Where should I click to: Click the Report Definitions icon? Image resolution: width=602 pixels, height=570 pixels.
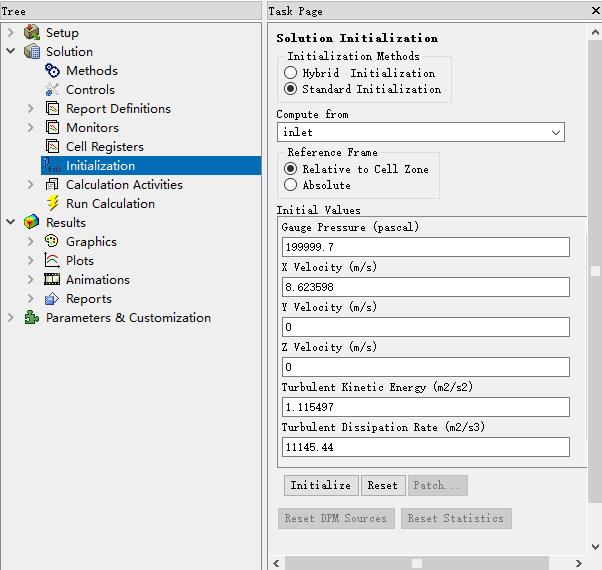click(x=52, y=108)
